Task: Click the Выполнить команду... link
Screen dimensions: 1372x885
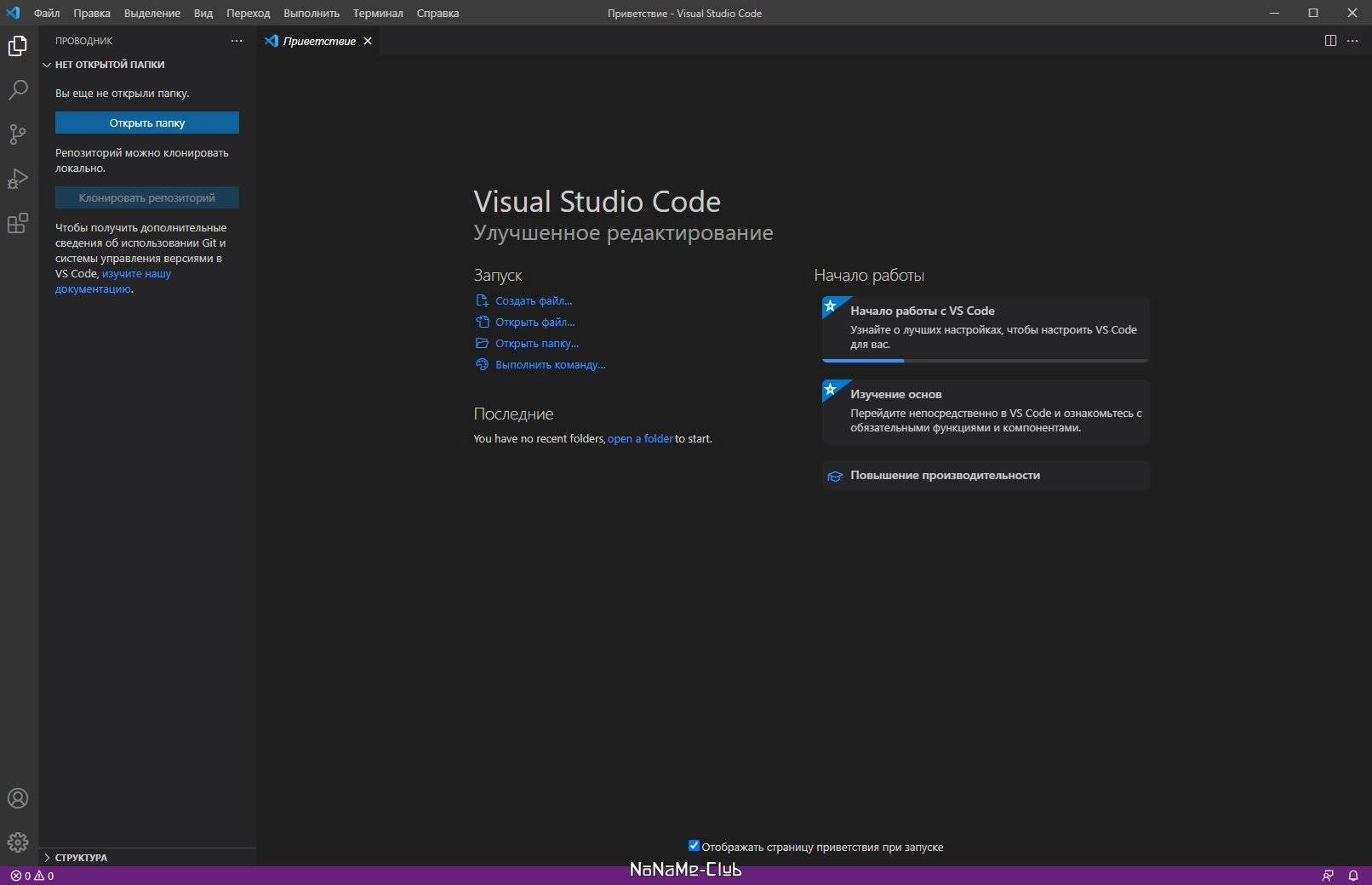Action: pyautogui.click(x=551, y=364)
